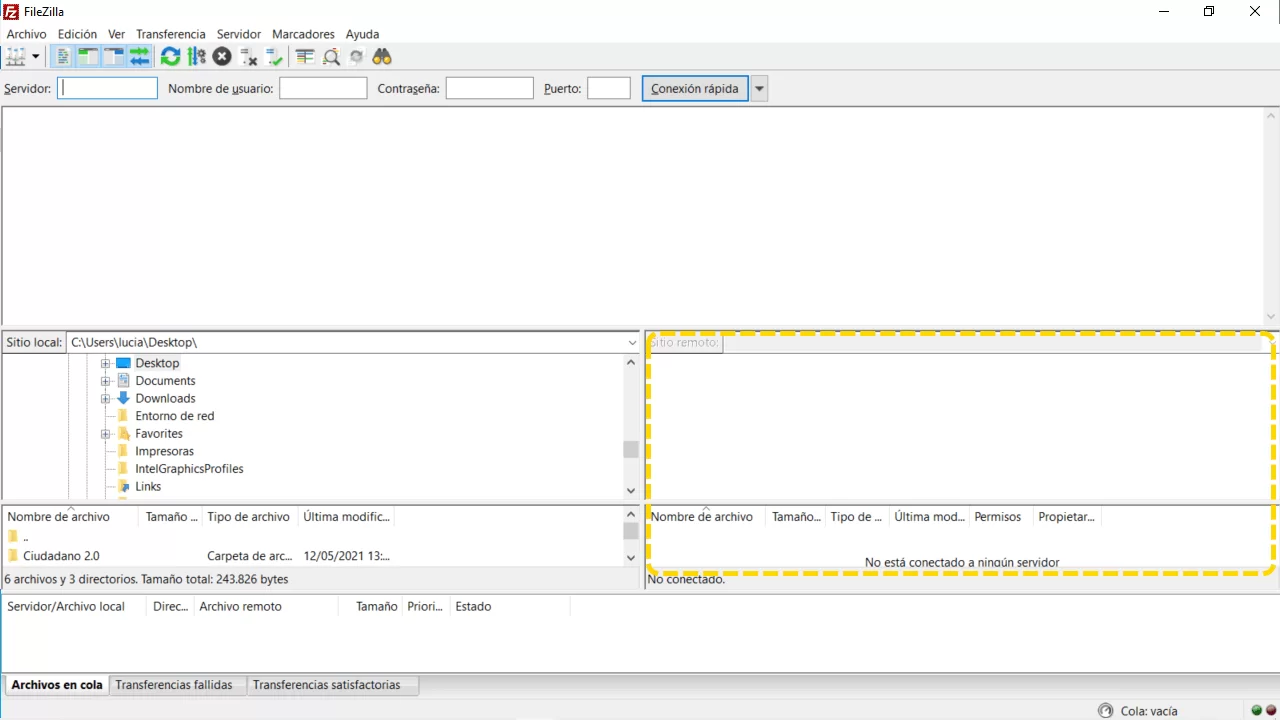Click the local tree scrollbar thumb
The height and width of the screenshot is (720, 1280).
[631, 450]
